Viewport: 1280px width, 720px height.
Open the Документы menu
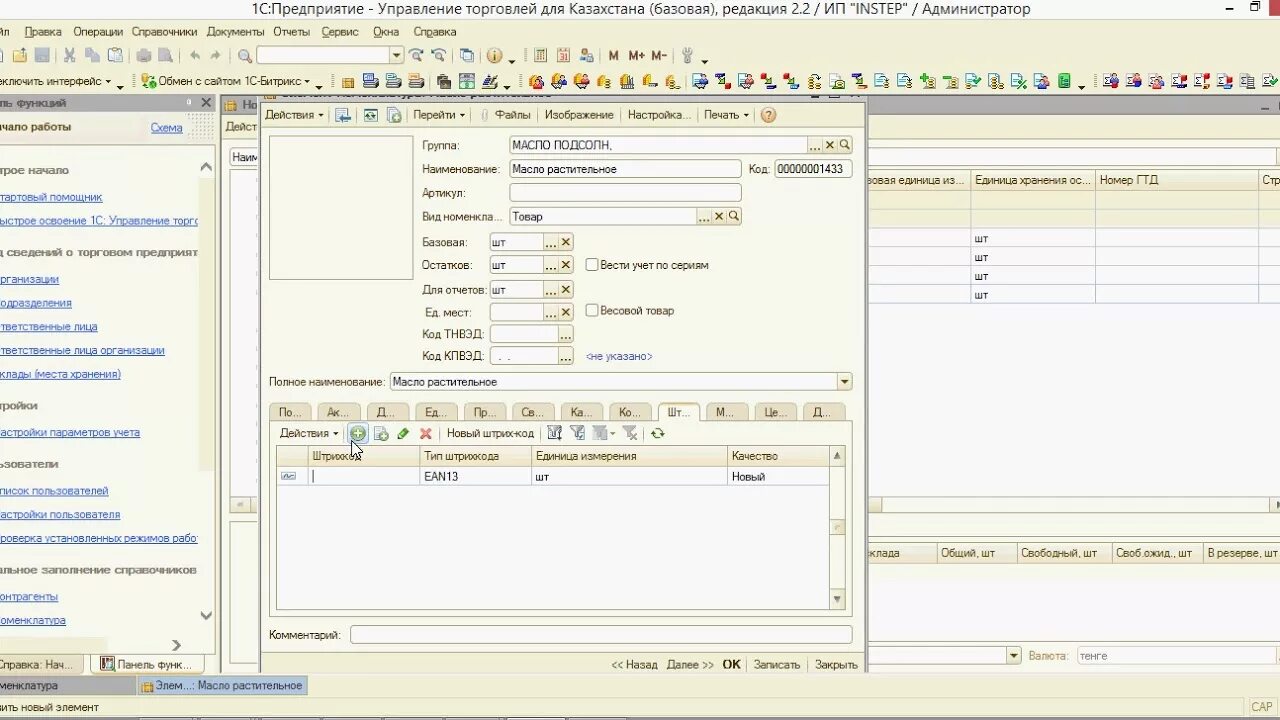point(236,32)
